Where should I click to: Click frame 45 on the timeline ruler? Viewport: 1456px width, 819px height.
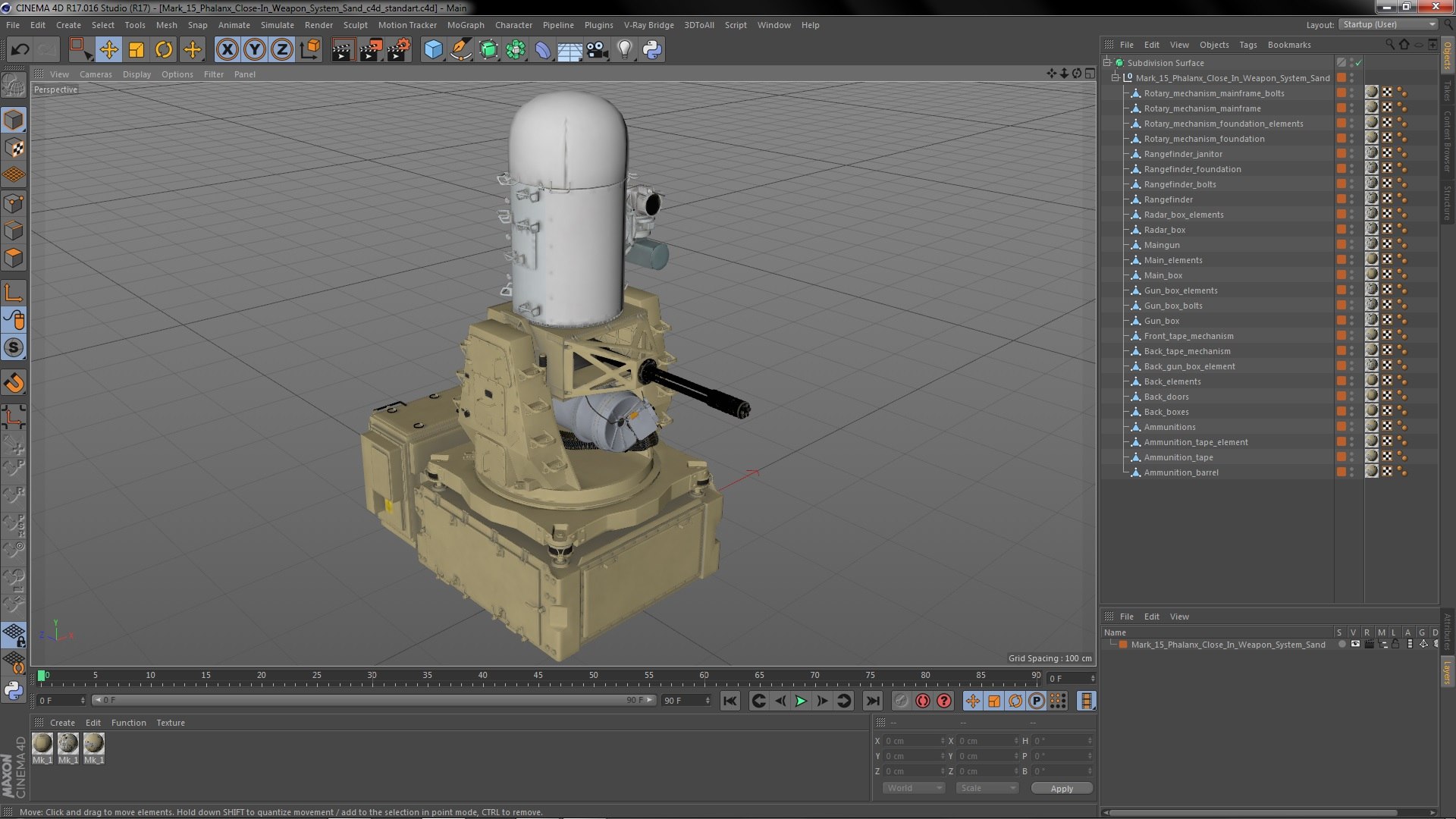point(538,675)
